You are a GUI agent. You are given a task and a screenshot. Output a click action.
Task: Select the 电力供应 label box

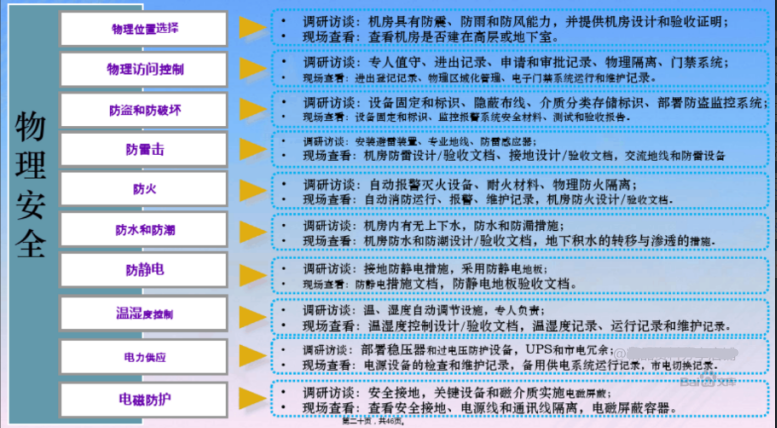click(x=144, y=357)
